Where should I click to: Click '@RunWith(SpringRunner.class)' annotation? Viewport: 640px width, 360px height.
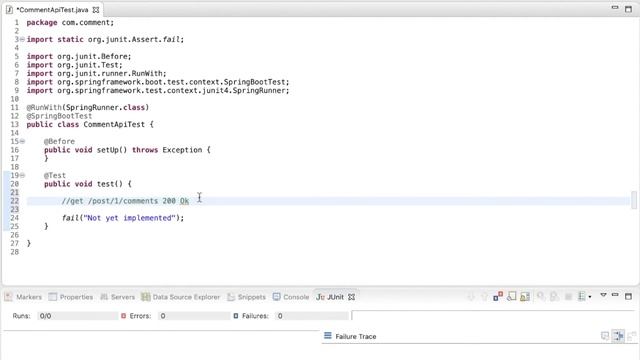point(88,107)
